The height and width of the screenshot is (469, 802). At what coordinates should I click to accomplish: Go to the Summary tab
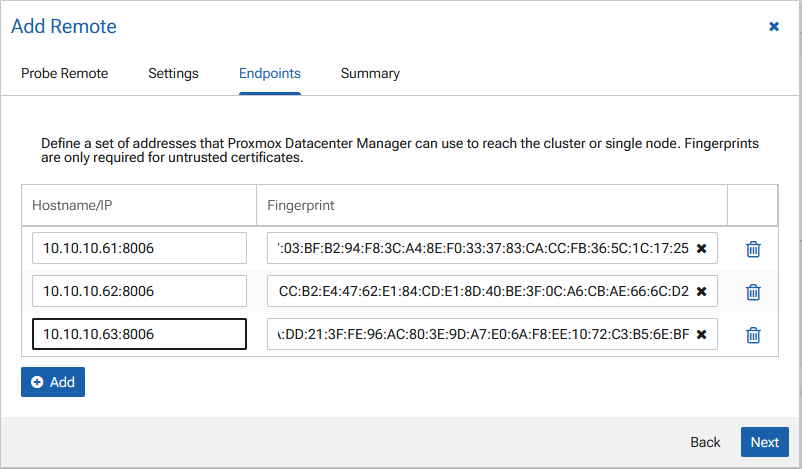(370, 73)
